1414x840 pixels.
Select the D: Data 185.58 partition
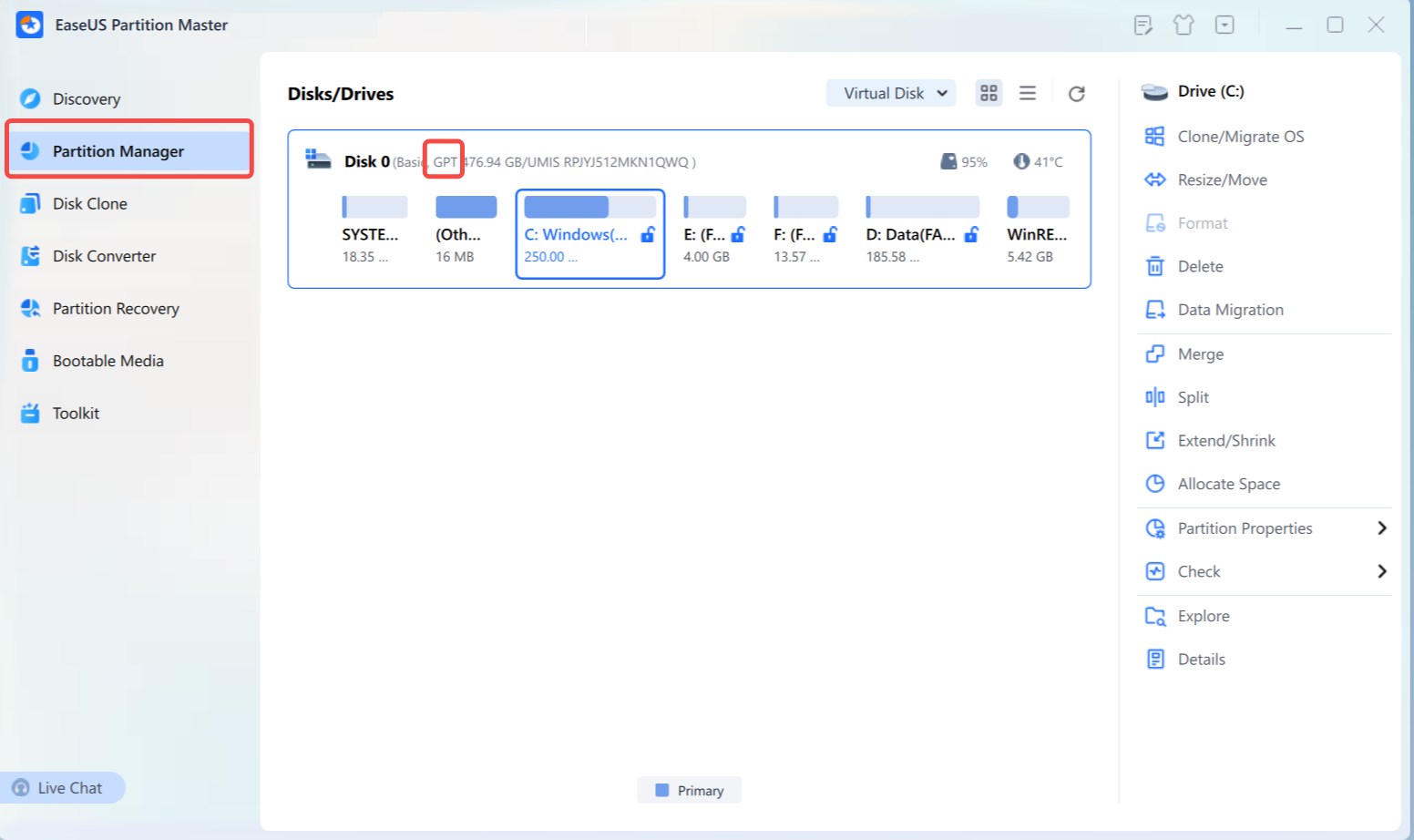pos(922,232)
